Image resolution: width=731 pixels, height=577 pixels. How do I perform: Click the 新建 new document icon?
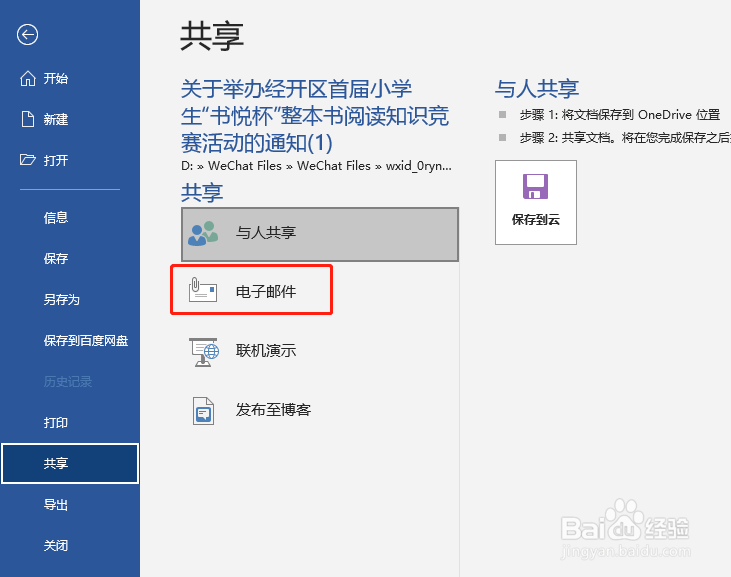[x=28, y=119]
